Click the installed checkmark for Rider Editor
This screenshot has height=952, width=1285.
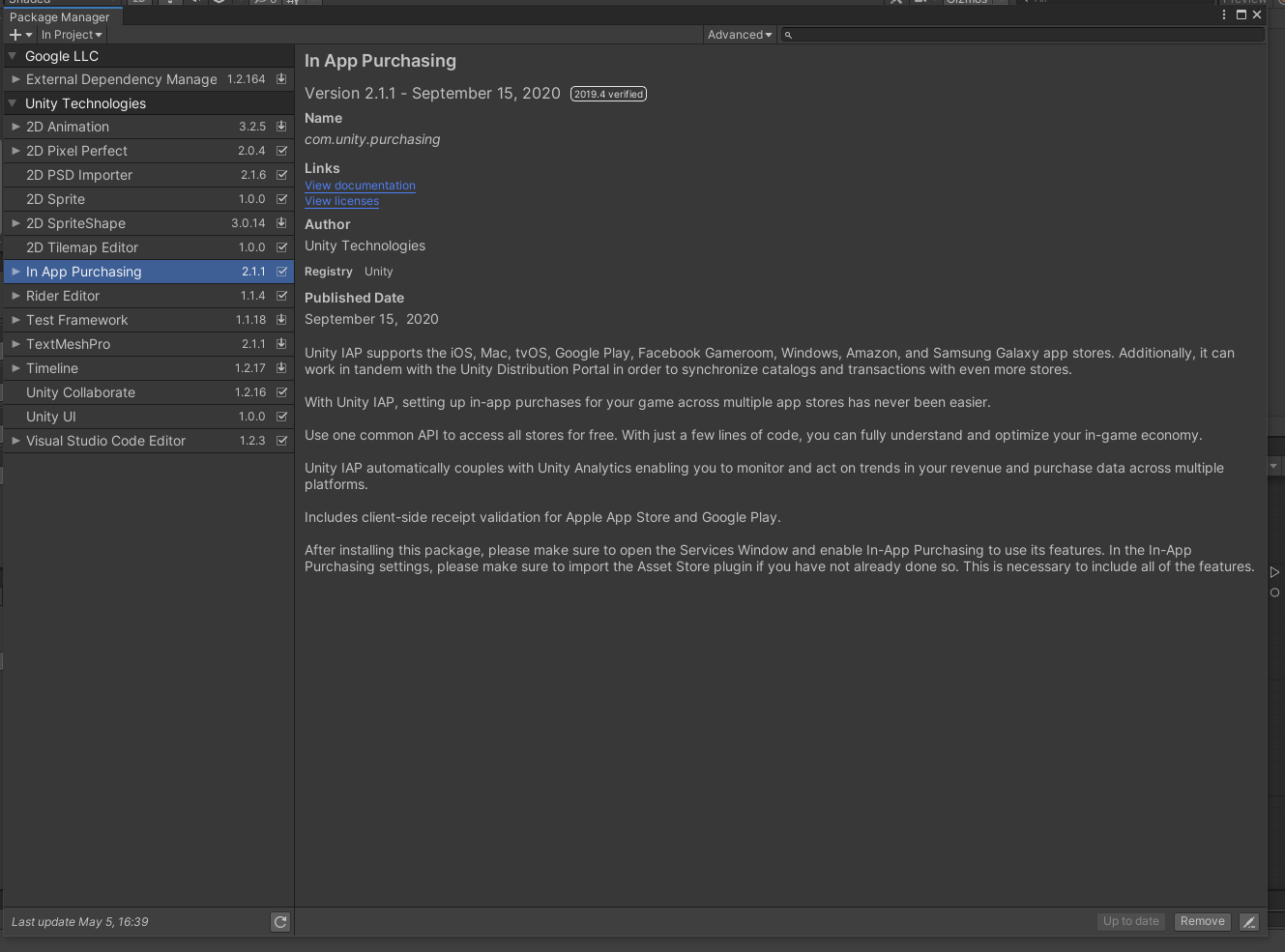pyautogui.click(x=279, y=295)
